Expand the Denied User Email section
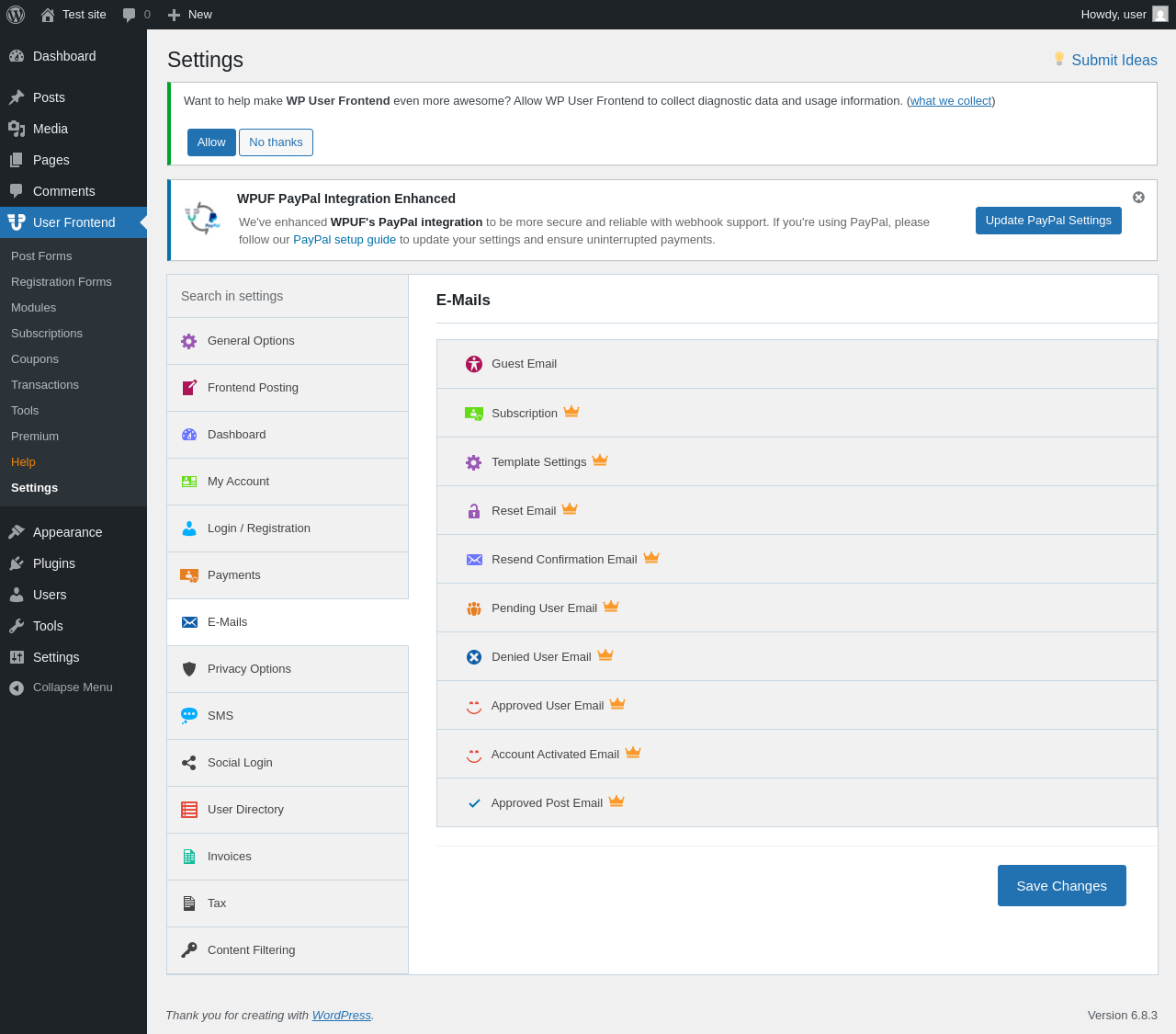Screen dimensions: 1176x1034 coord(797,656)
